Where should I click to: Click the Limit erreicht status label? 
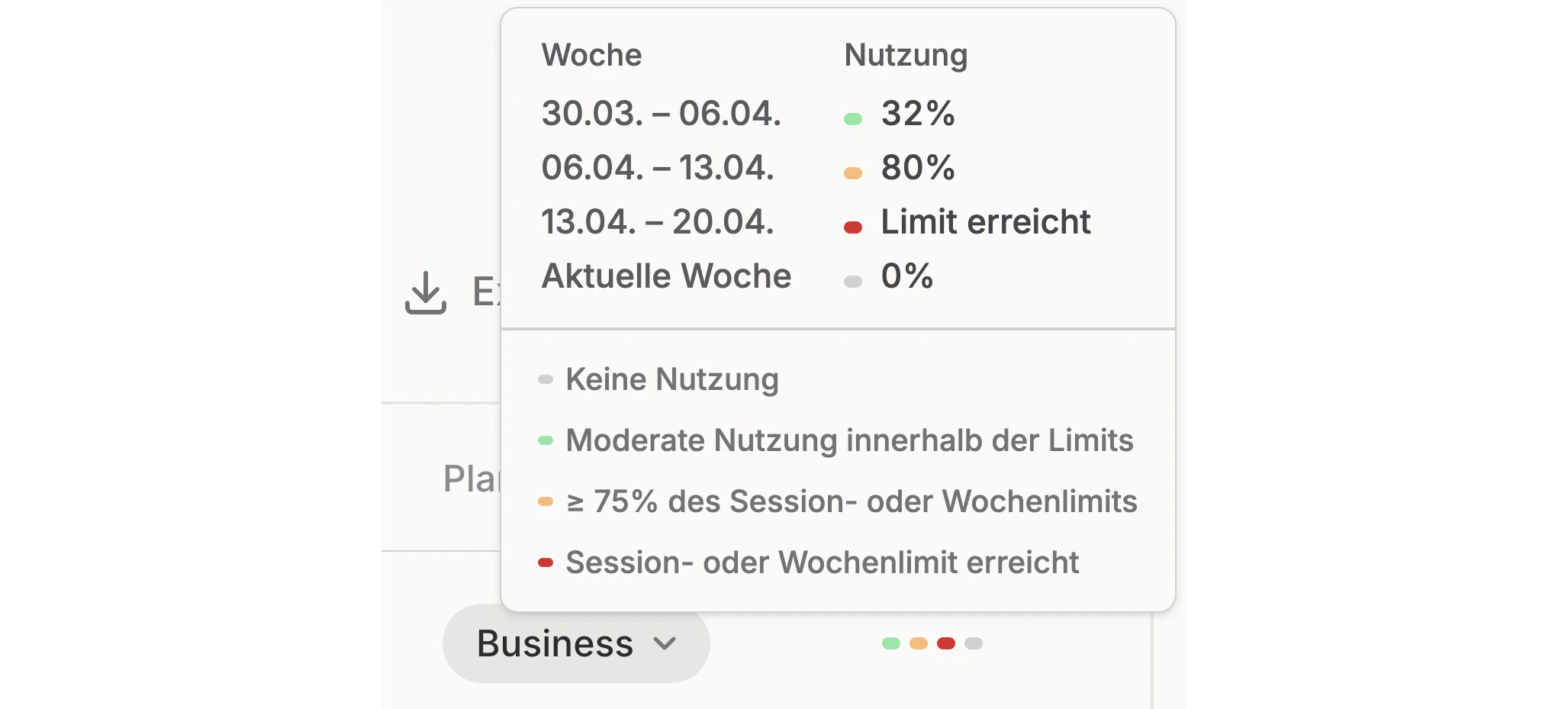985,222
